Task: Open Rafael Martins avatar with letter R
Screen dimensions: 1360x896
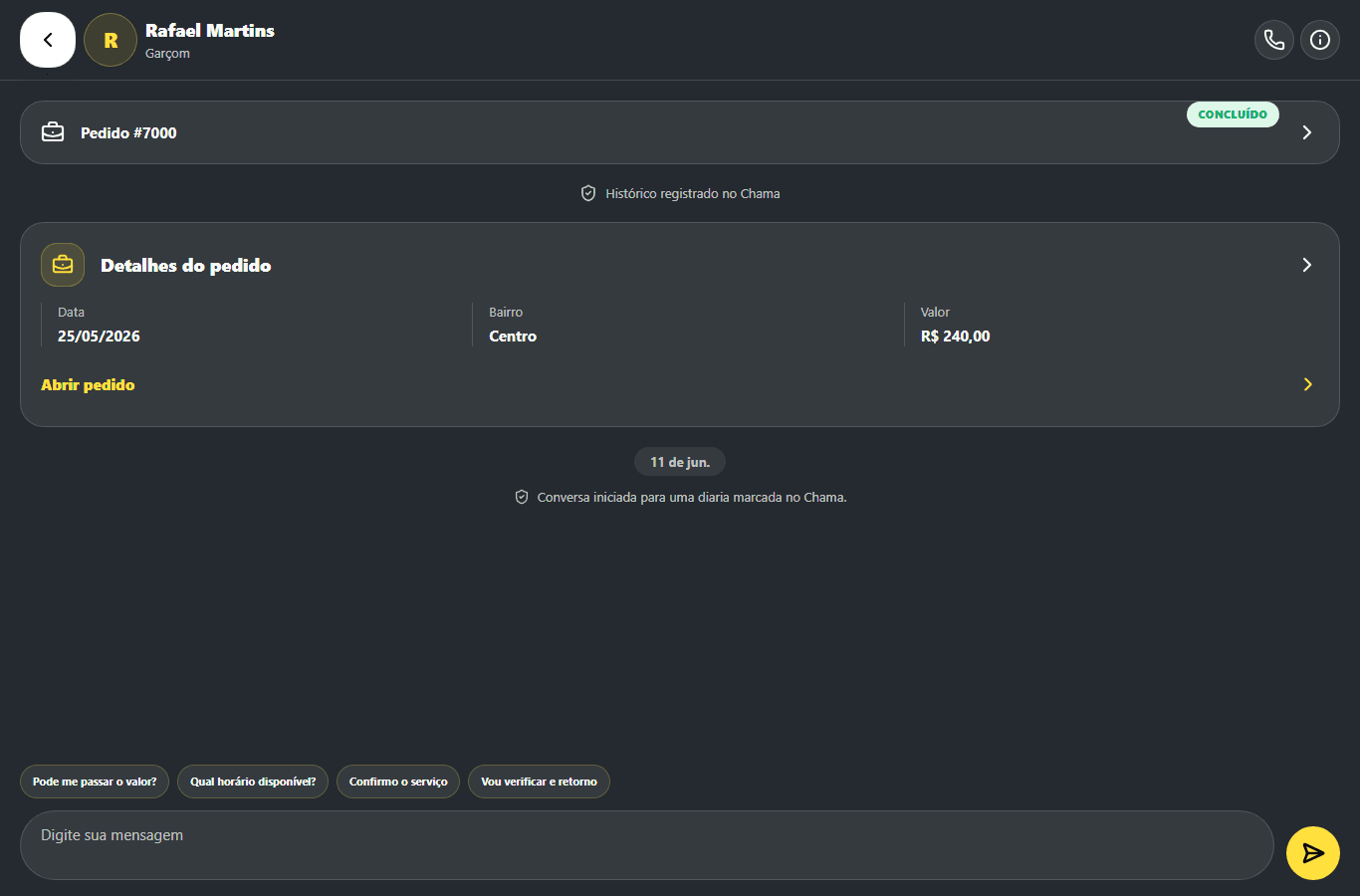Action: pyautogui.click(x=111, y=40)
